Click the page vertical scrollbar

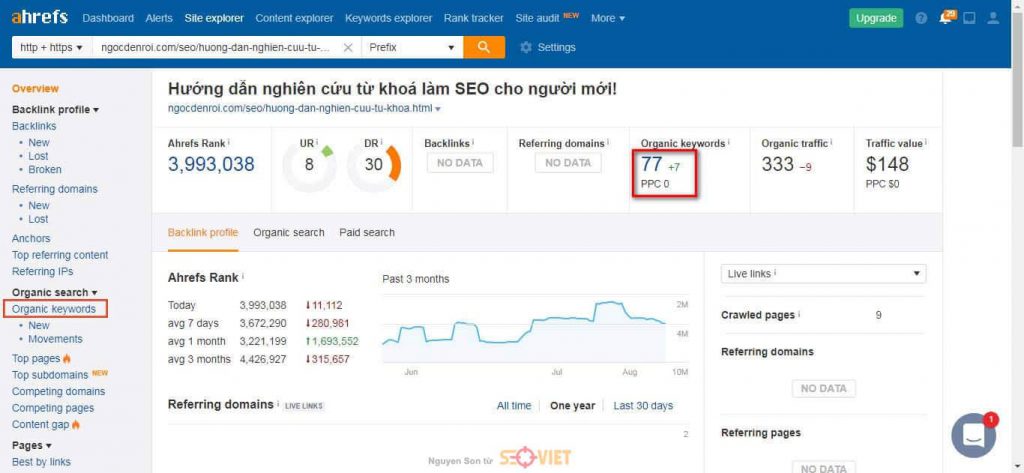(x=1017, y=236)
